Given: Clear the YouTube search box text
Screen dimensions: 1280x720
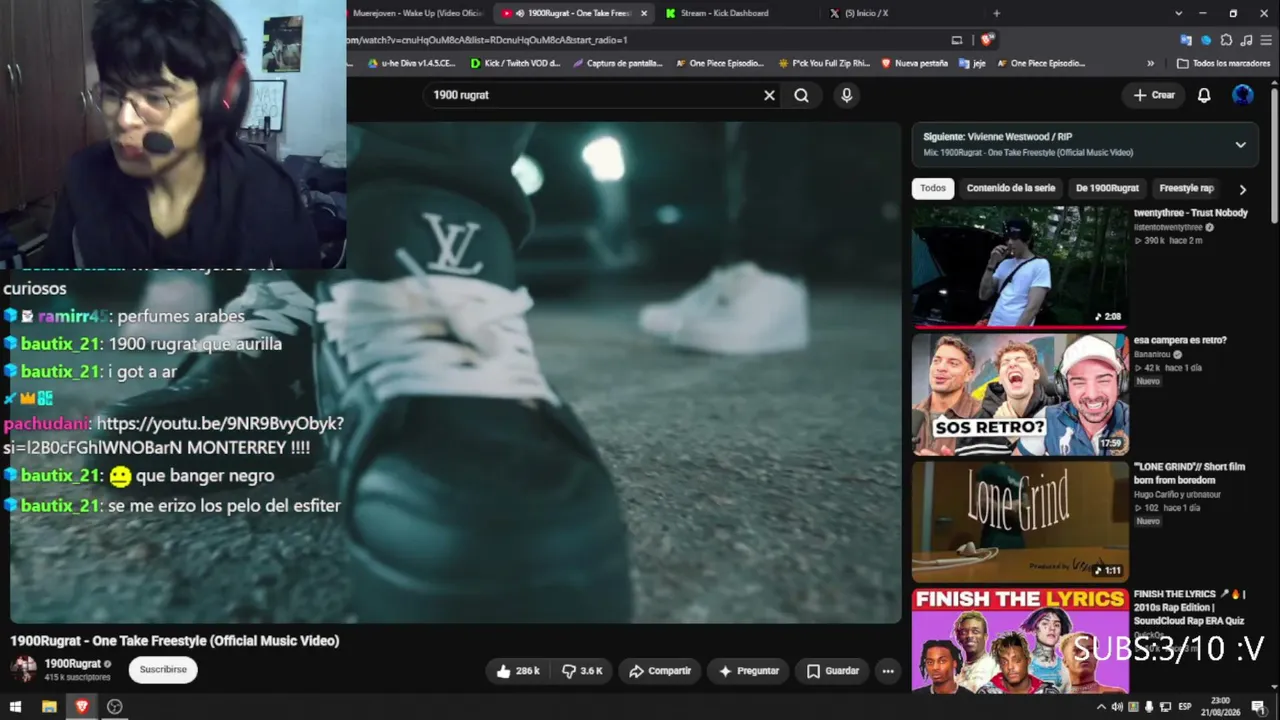Looking at the screenshot, I should (769, 95).
